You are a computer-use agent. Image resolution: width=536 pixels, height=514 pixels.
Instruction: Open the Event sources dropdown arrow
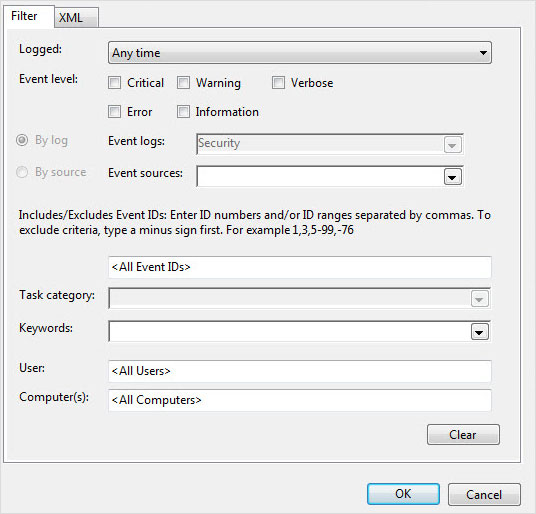(x=453, y=177)
